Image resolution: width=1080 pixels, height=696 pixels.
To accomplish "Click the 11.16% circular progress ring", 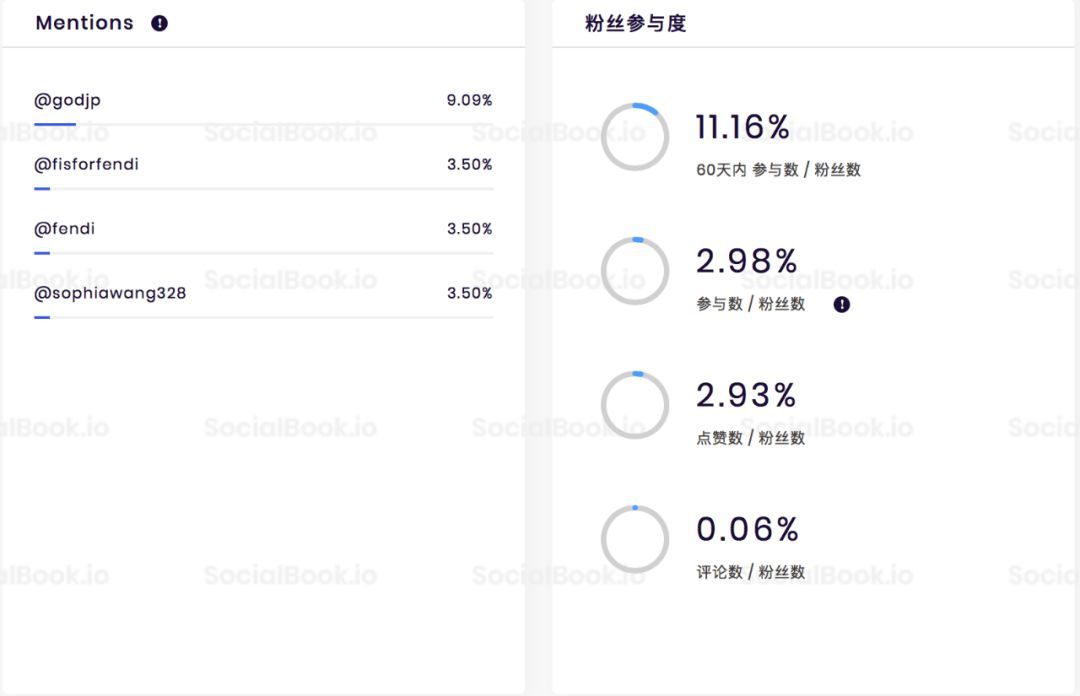I will click(635, 136).
